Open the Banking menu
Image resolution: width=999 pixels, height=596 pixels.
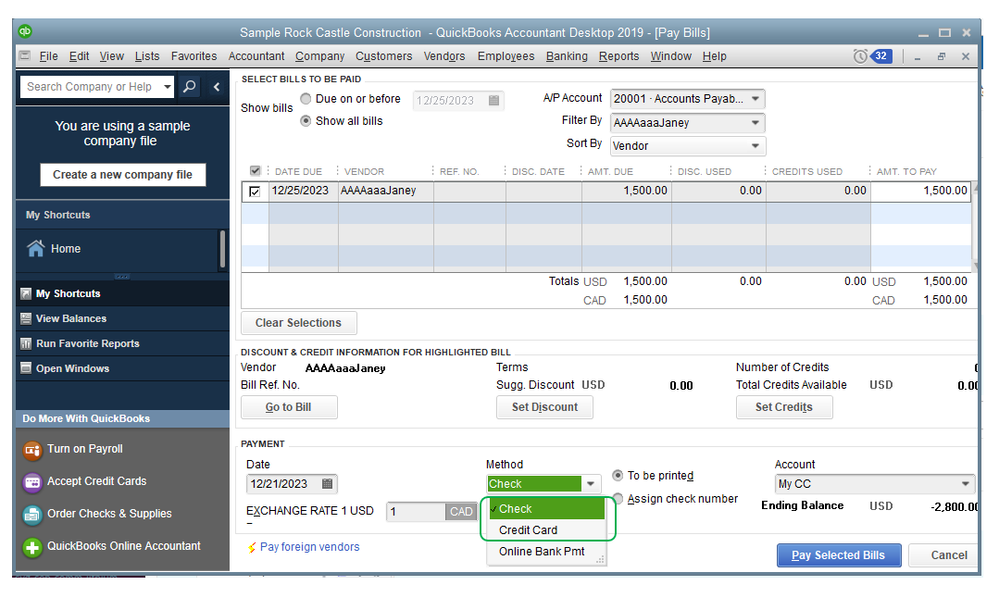click(566, 56)
